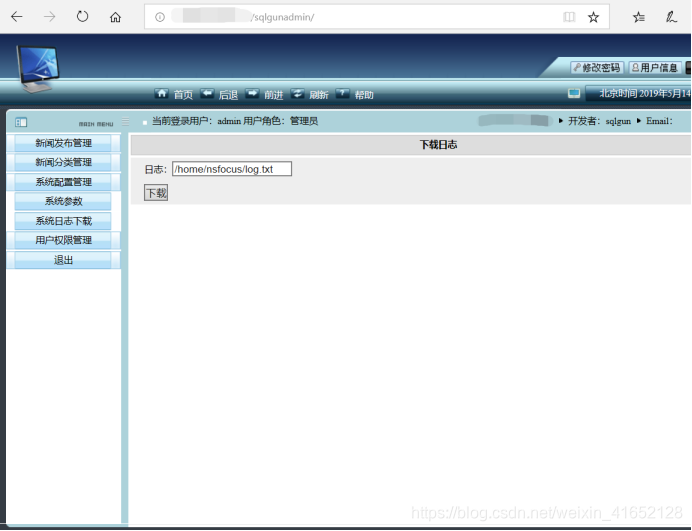692x531 pixels.
Task: Click the site info icon in address bar
Action: click(160, 17)
